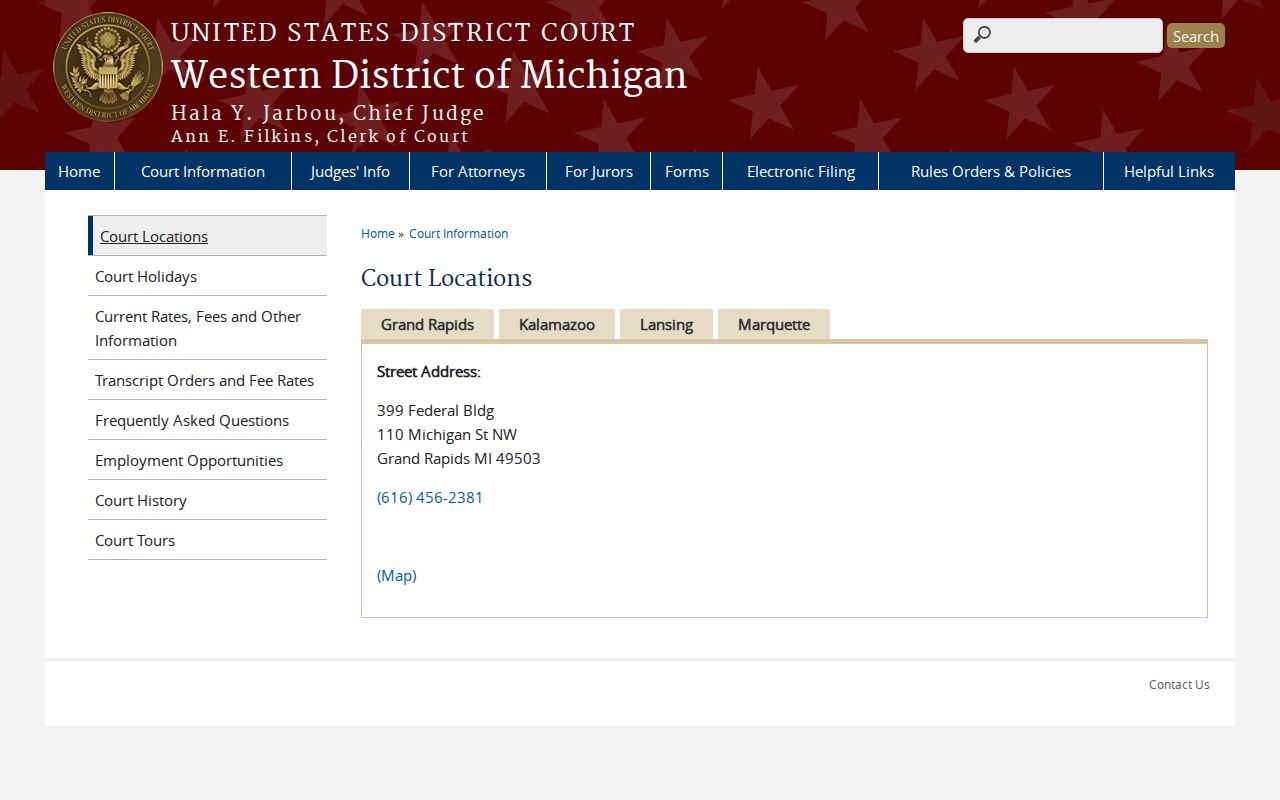
Task: Click the search magnifier icon
Action: point(982,35)
